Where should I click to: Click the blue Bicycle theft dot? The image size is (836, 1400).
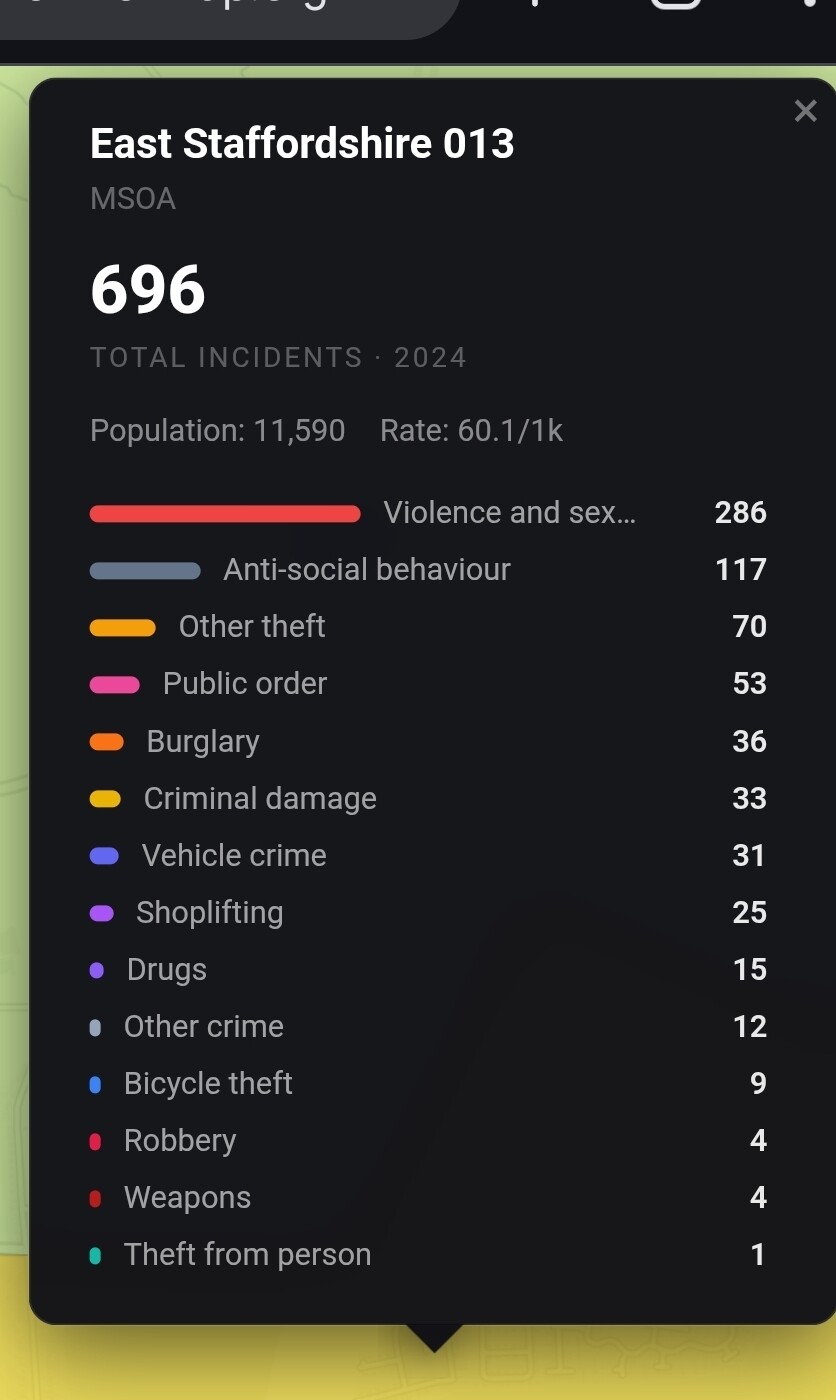pos(96,1084)
